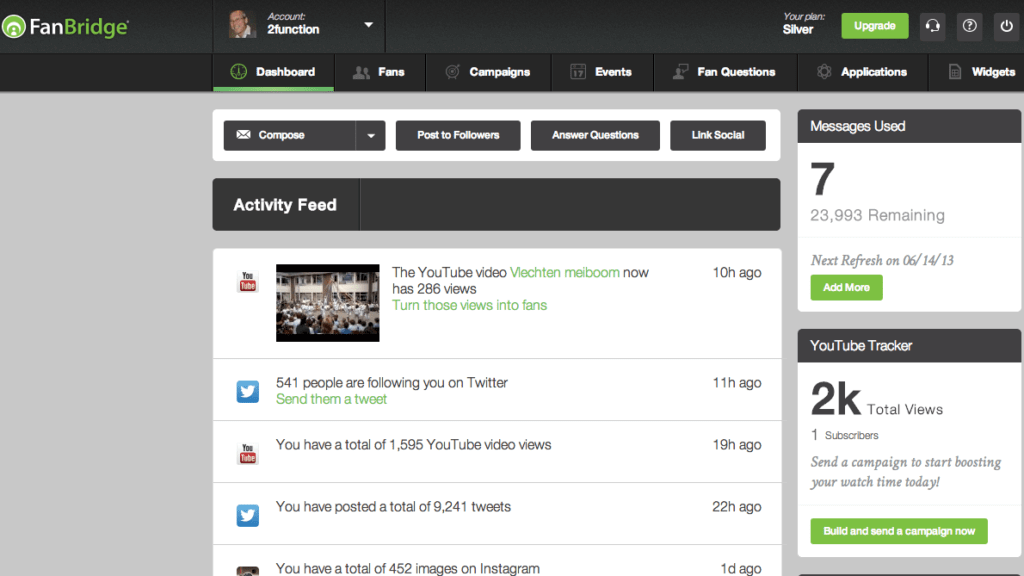Click the YouTube Tracker panel header

point(909,345)
